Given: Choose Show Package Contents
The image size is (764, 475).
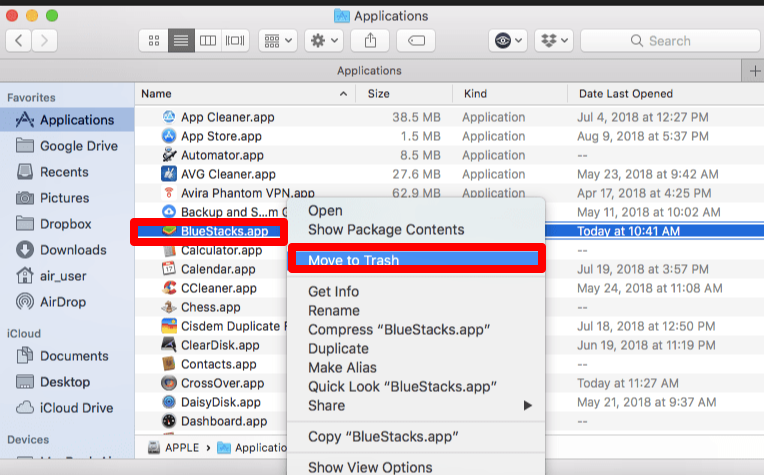Looking at the screenshot, I should (x=416, y=229).
